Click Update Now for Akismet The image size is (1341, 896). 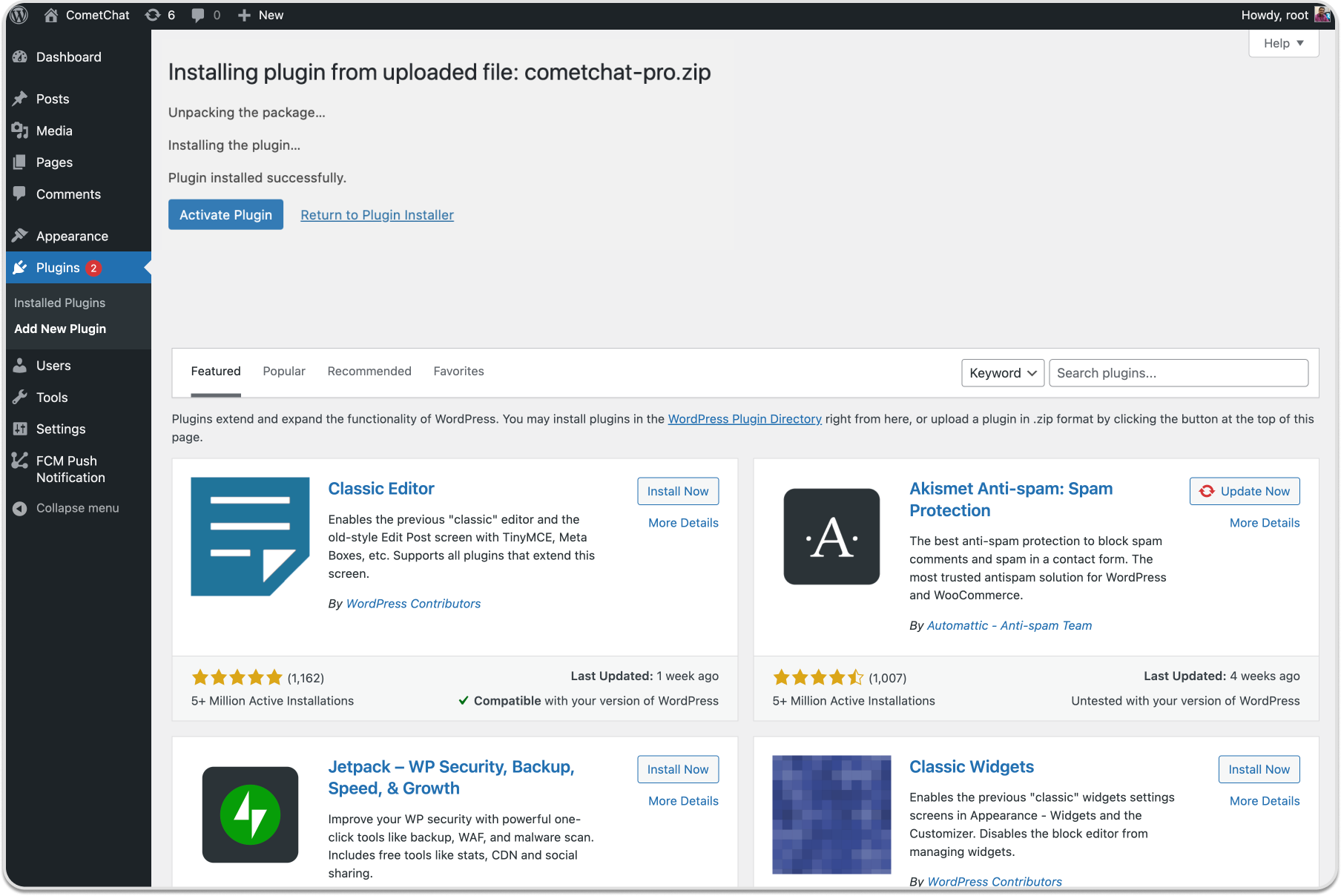pos(1245,491)
